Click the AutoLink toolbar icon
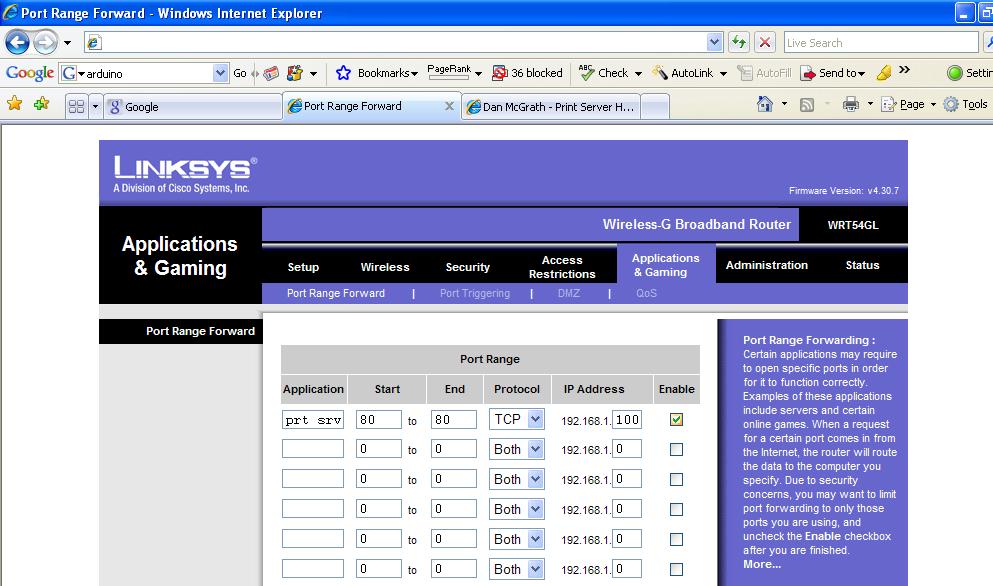 pos(660,73)
